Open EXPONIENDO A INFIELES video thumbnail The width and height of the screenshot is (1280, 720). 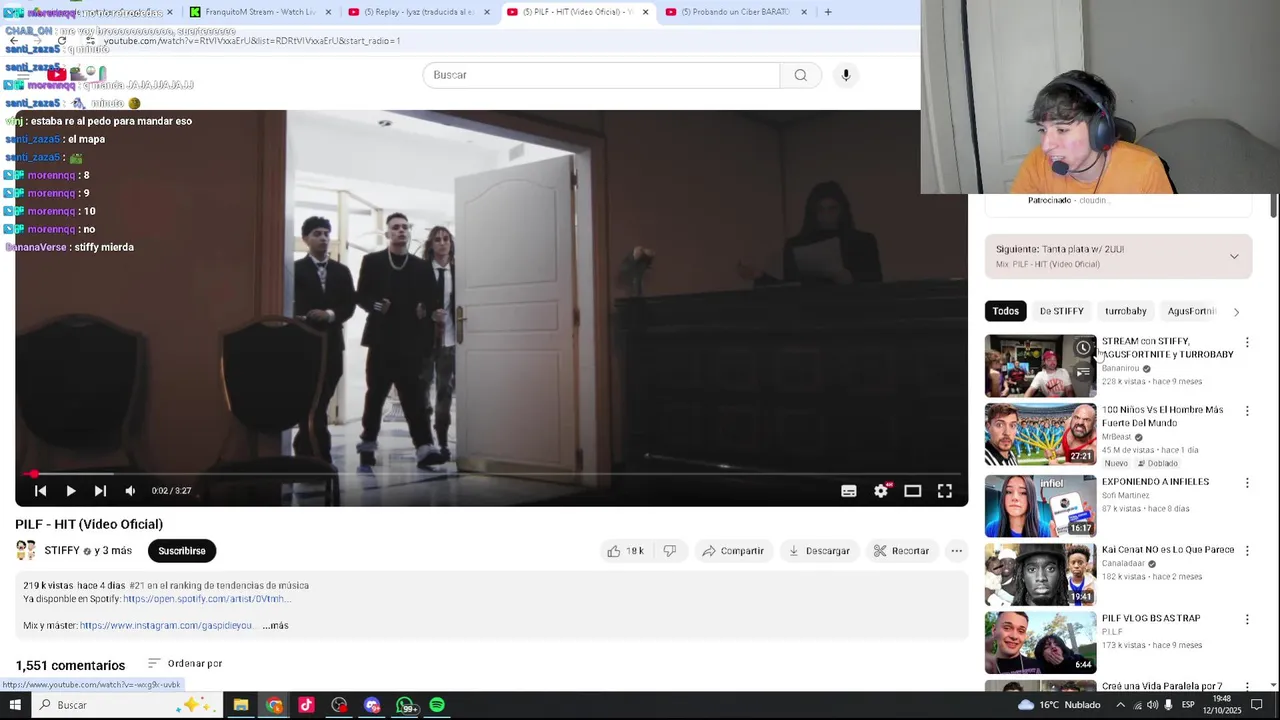1041,506
